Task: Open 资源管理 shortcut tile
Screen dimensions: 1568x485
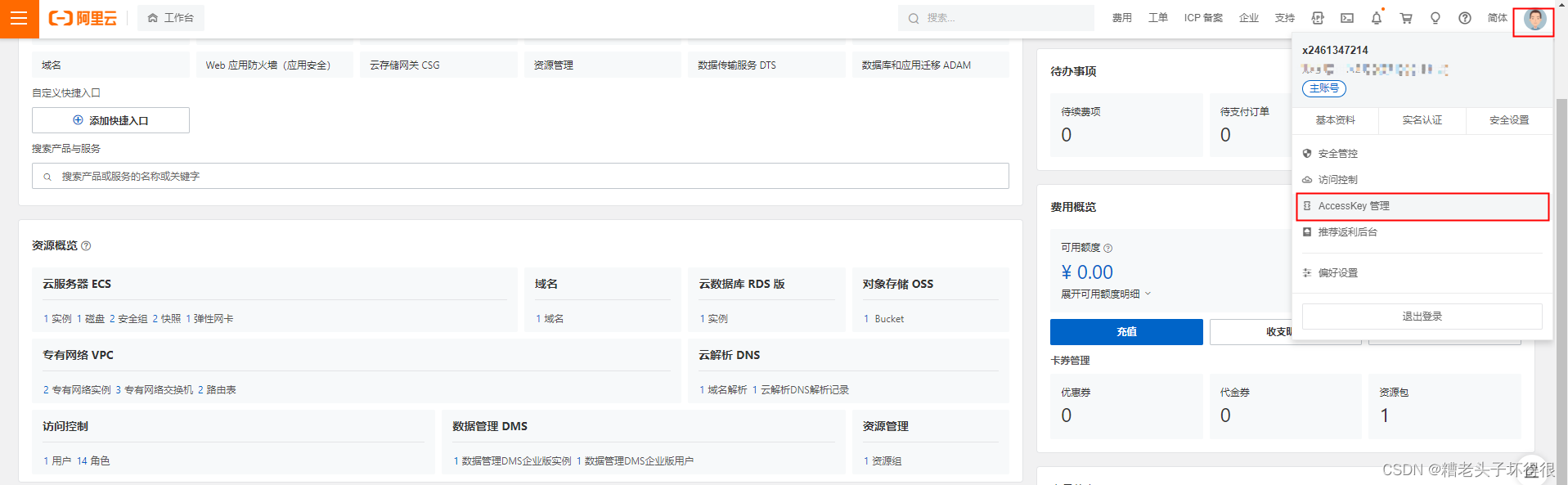Action: (x=603, y=65)
